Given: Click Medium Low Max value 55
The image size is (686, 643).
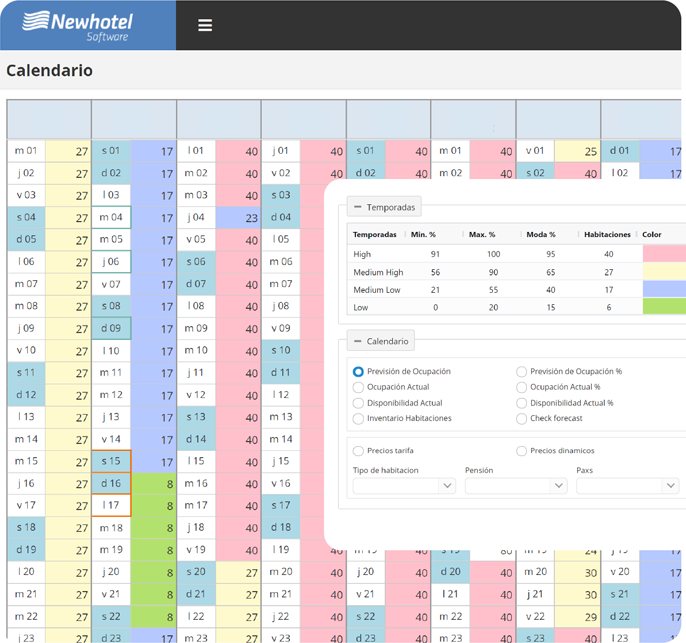Looking at the screenshot, I should coord(494,290).
